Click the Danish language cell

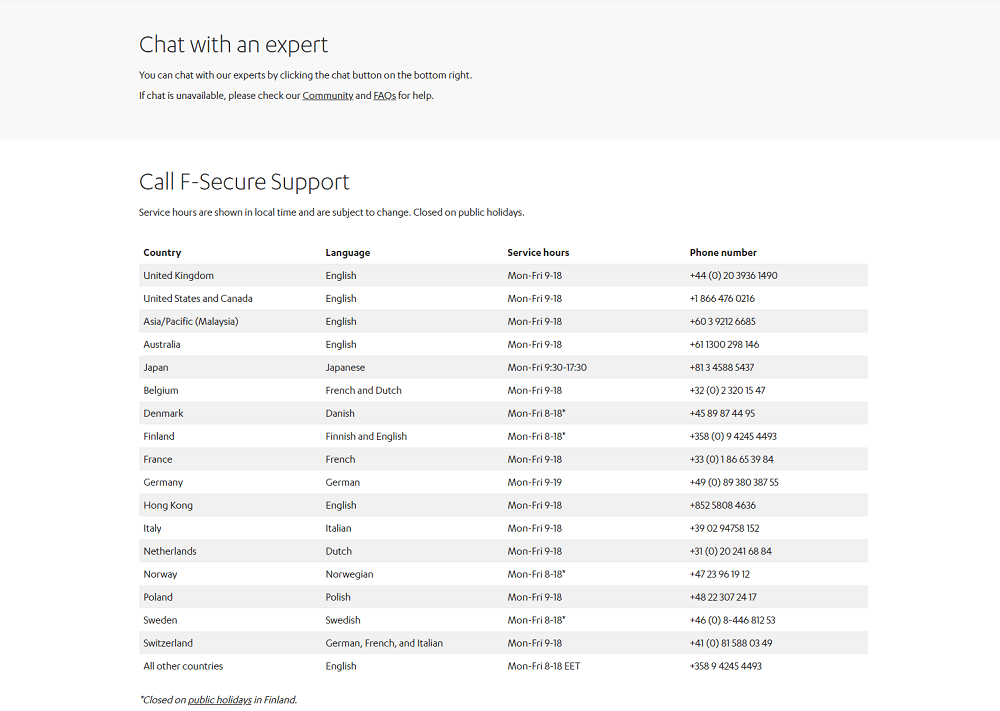[340, 413]
